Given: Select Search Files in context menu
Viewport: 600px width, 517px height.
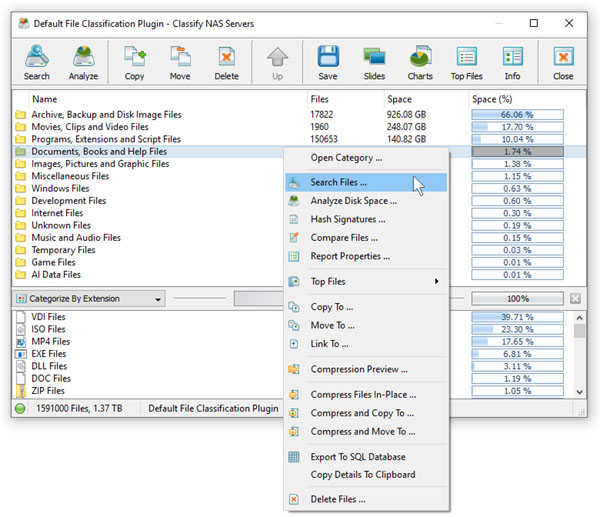Looking at the screenshot, I should 366,182.
